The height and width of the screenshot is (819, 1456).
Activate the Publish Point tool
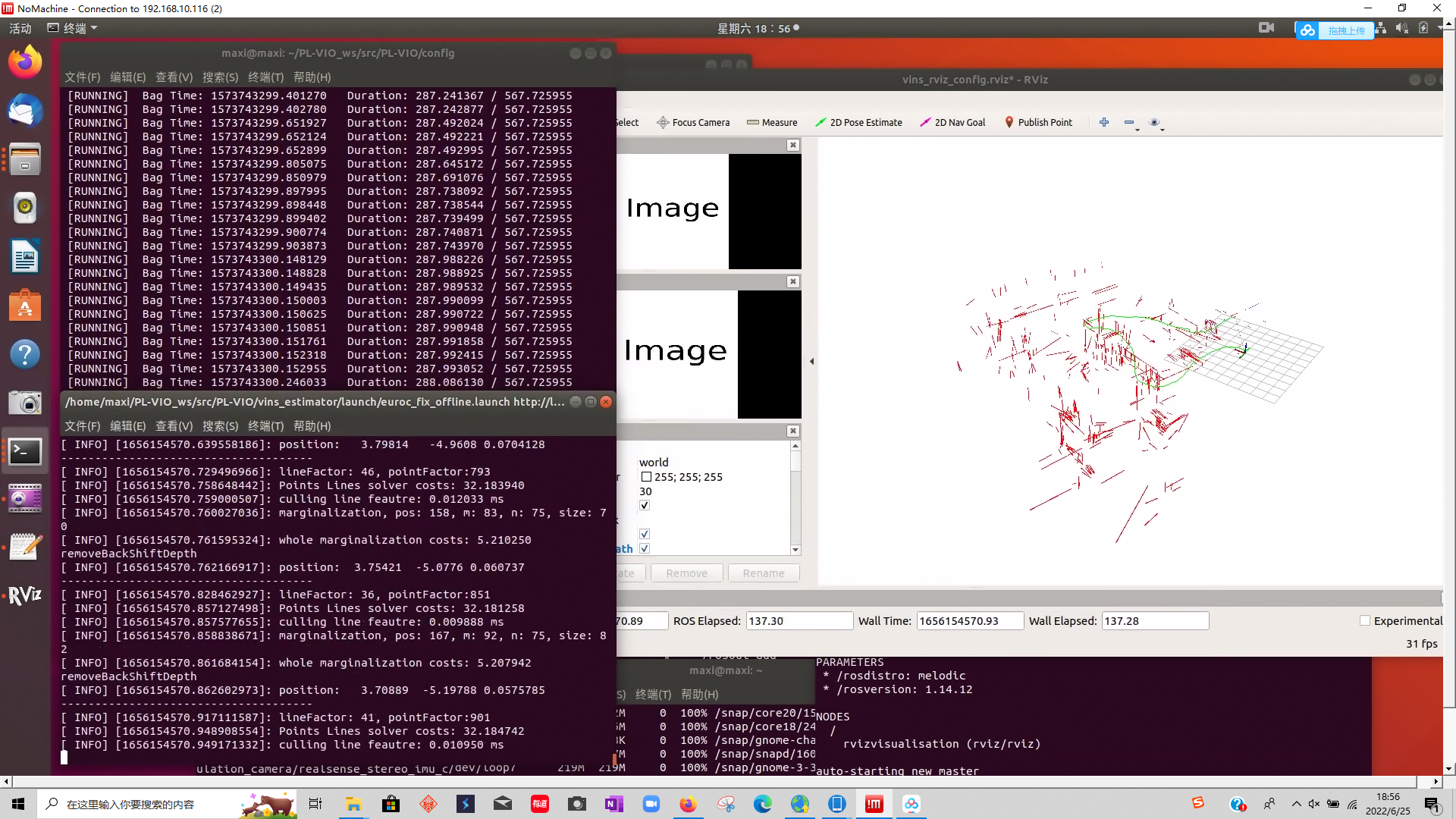coord(1038,122)
